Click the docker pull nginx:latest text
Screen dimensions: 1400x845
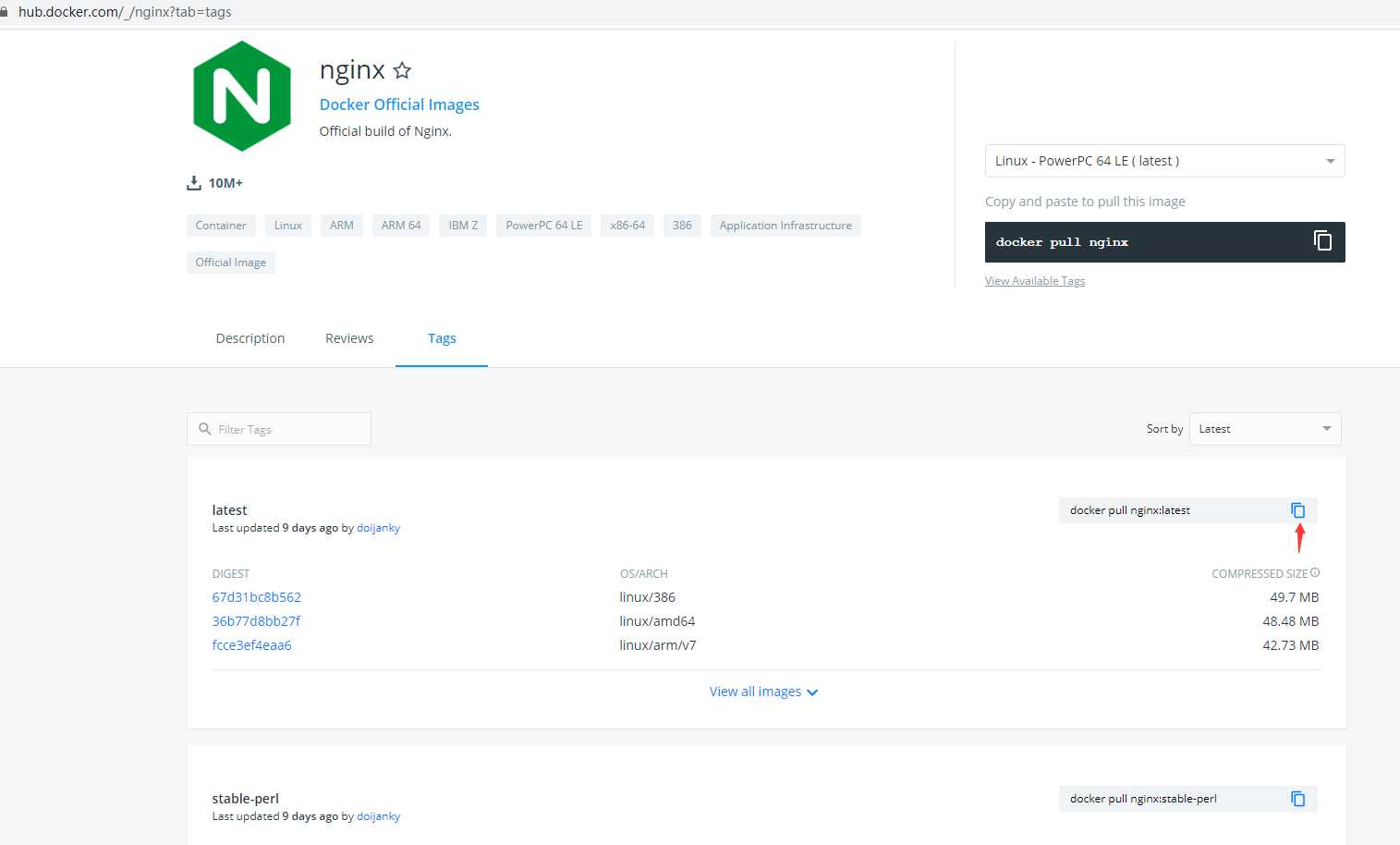1130,510
